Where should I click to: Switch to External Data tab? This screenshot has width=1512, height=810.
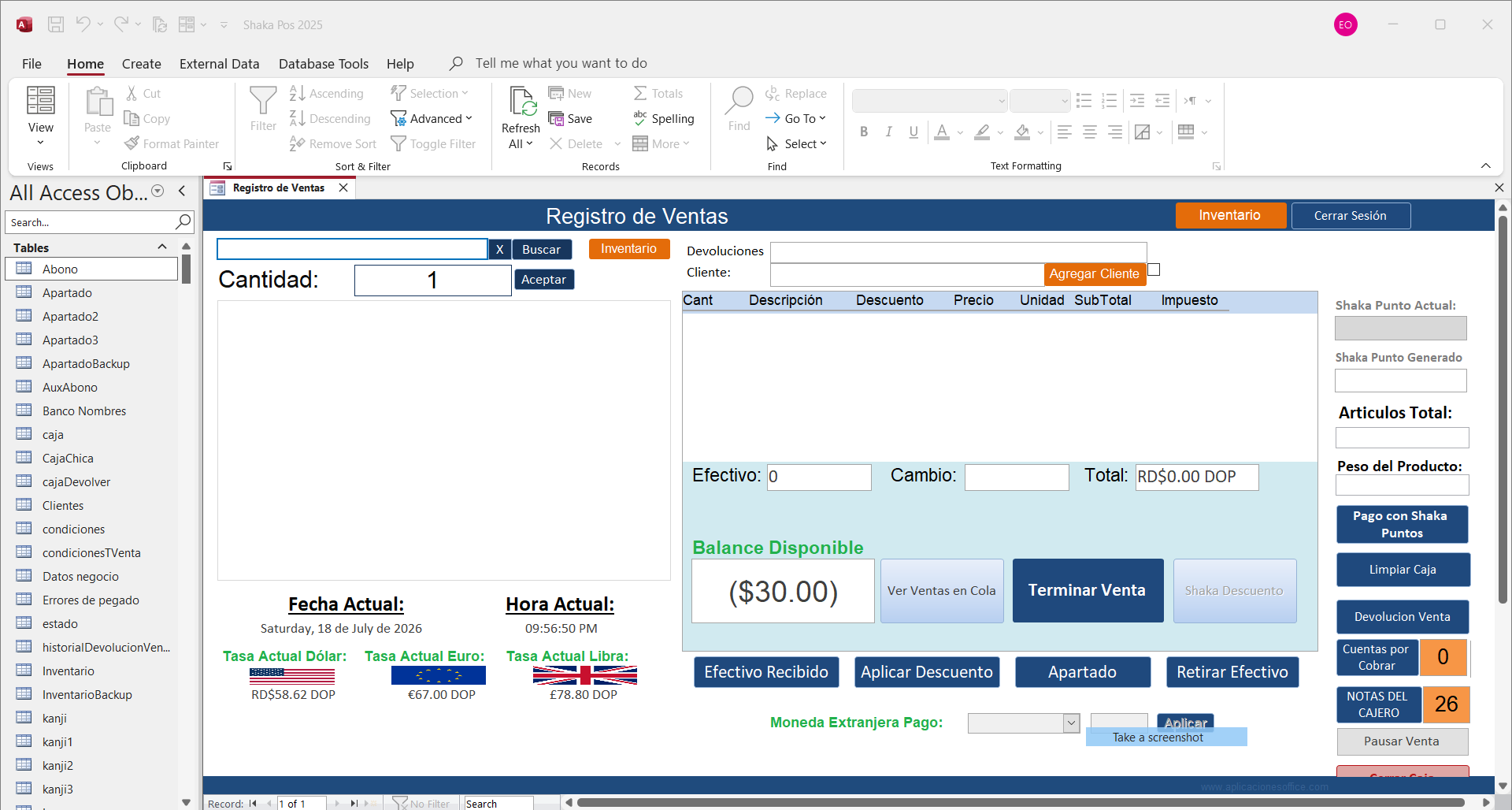(x=220, y=64)
